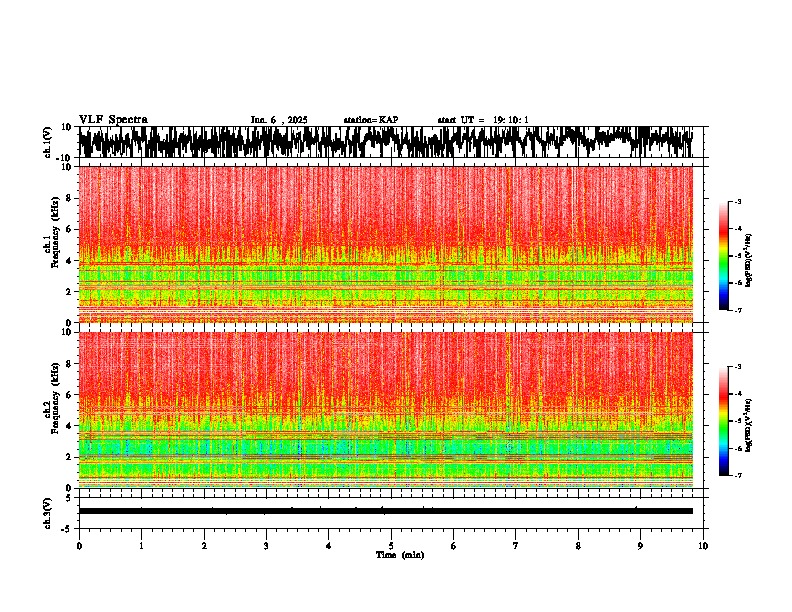Click the ch.2 color scale bar

[723, 421]
